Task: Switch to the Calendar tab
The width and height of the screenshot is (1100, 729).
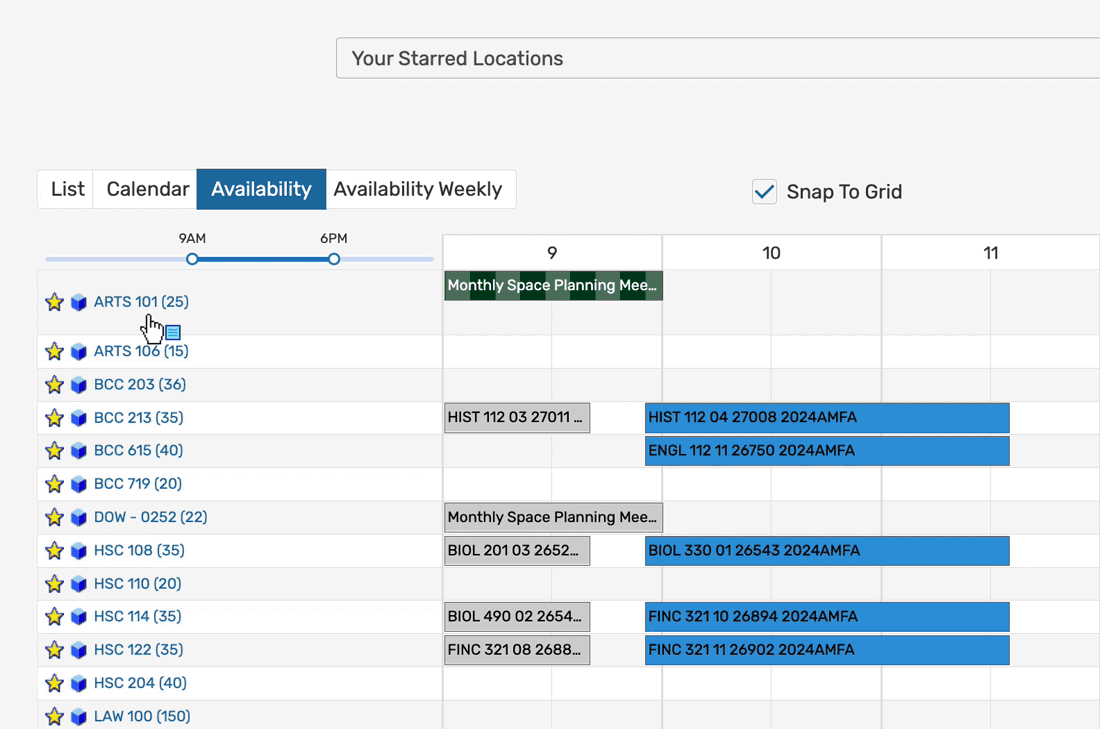Action: click(x=147, y=189)
